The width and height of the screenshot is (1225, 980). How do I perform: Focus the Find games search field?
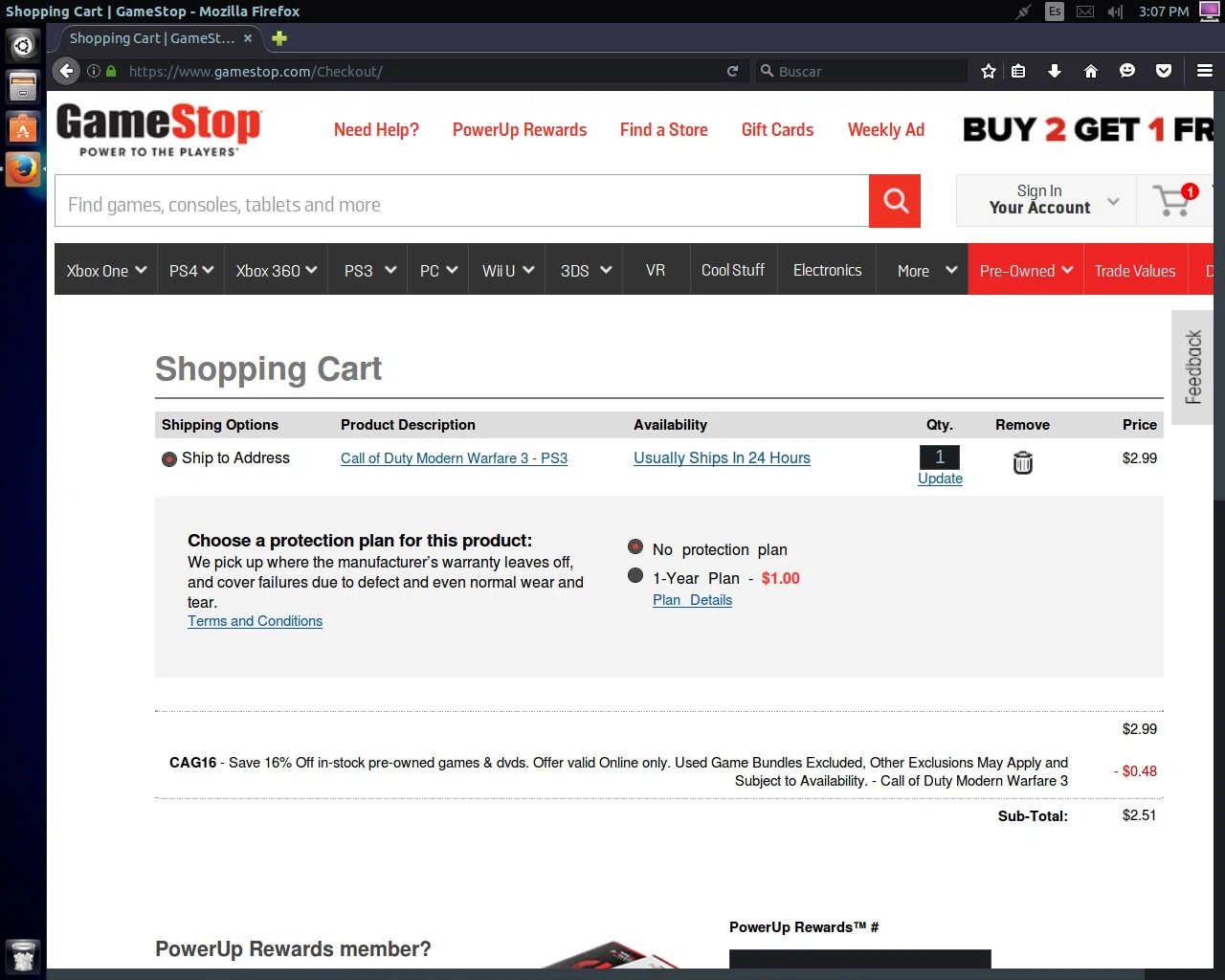coord(462,201)
